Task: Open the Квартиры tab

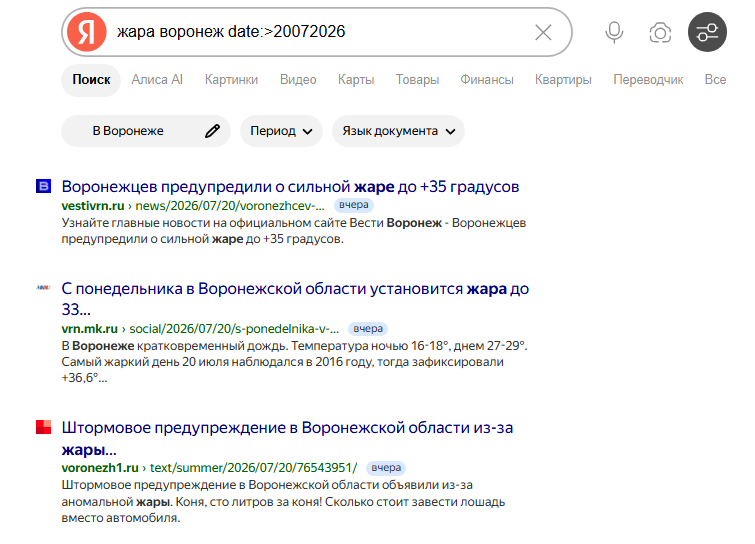Action: tap(563, 80)
